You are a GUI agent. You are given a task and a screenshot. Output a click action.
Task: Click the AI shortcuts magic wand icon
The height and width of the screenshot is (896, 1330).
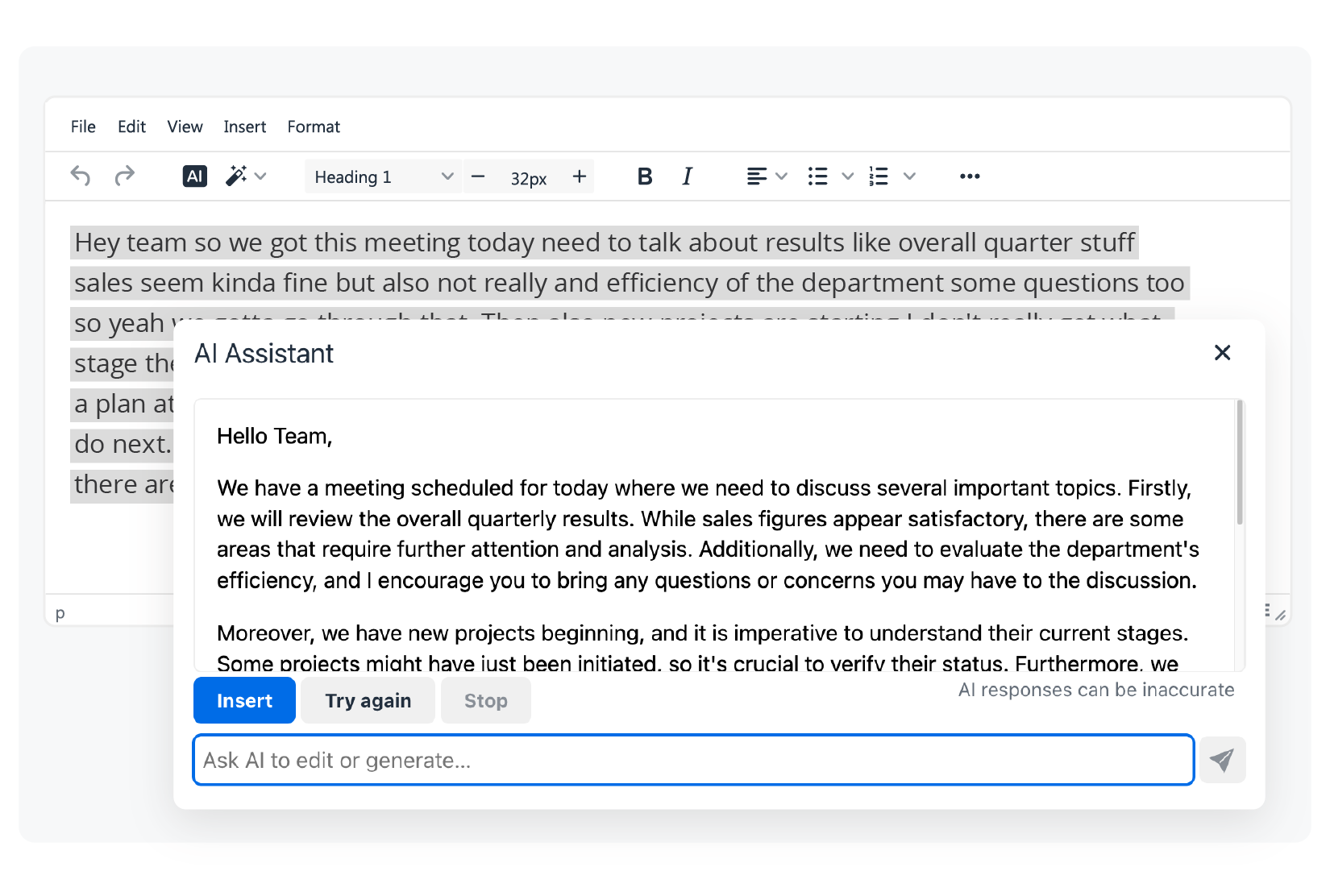point(236,176)
